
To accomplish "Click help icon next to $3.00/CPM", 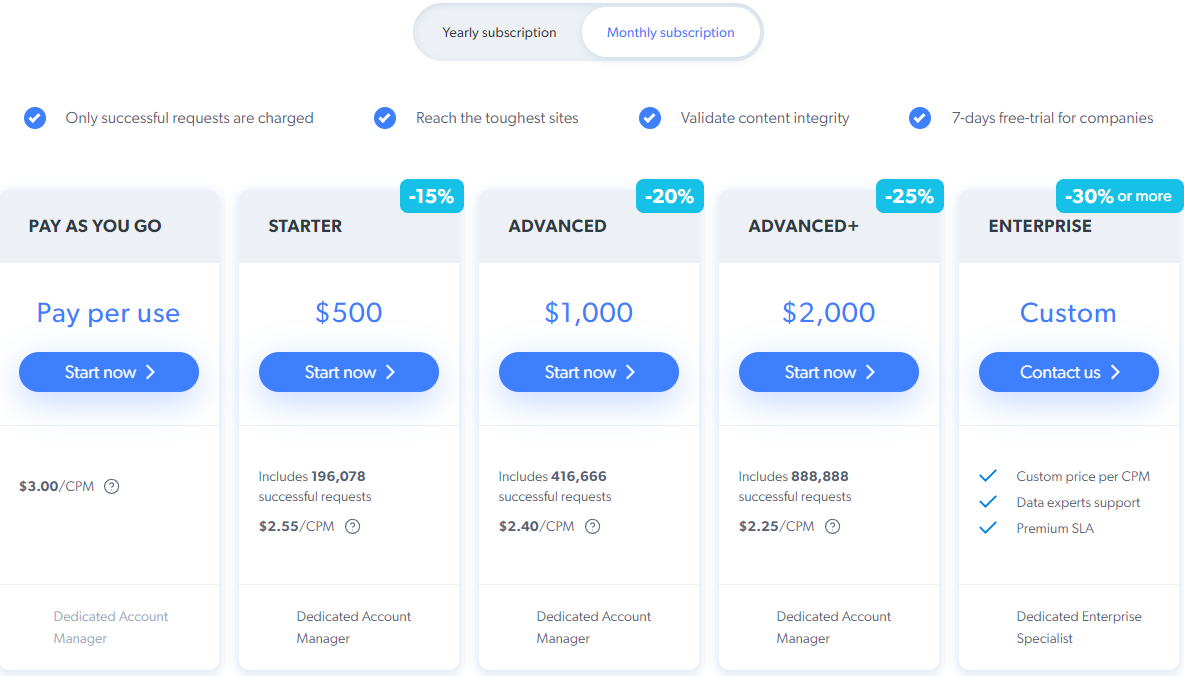I will [112, 487].
